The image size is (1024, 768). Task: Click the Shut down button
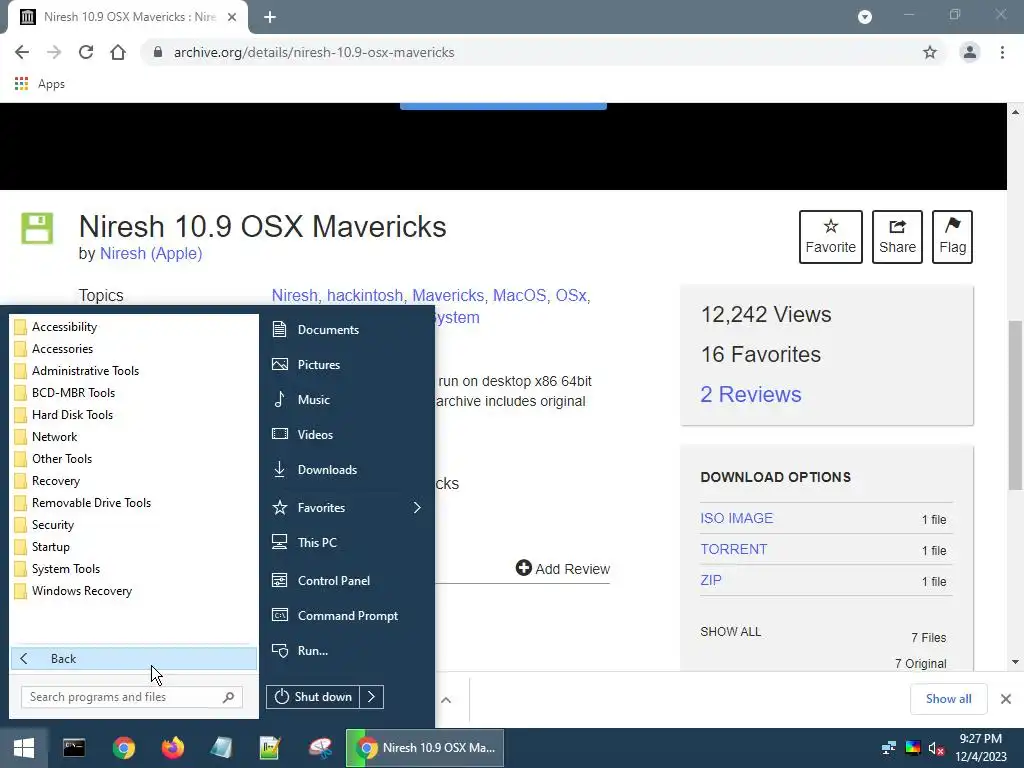tap(313, 697)
